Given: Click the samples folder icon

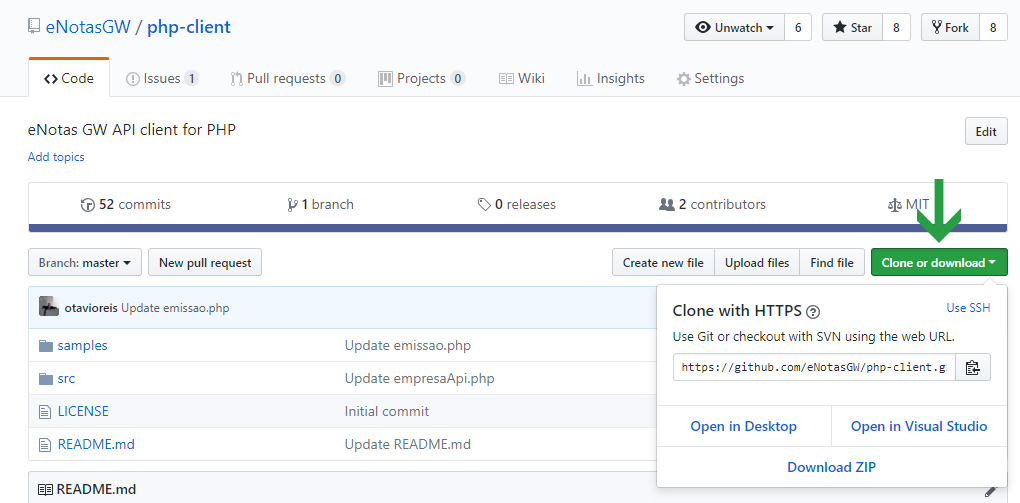Looking at the screenshot, I should tap(45, 346).
